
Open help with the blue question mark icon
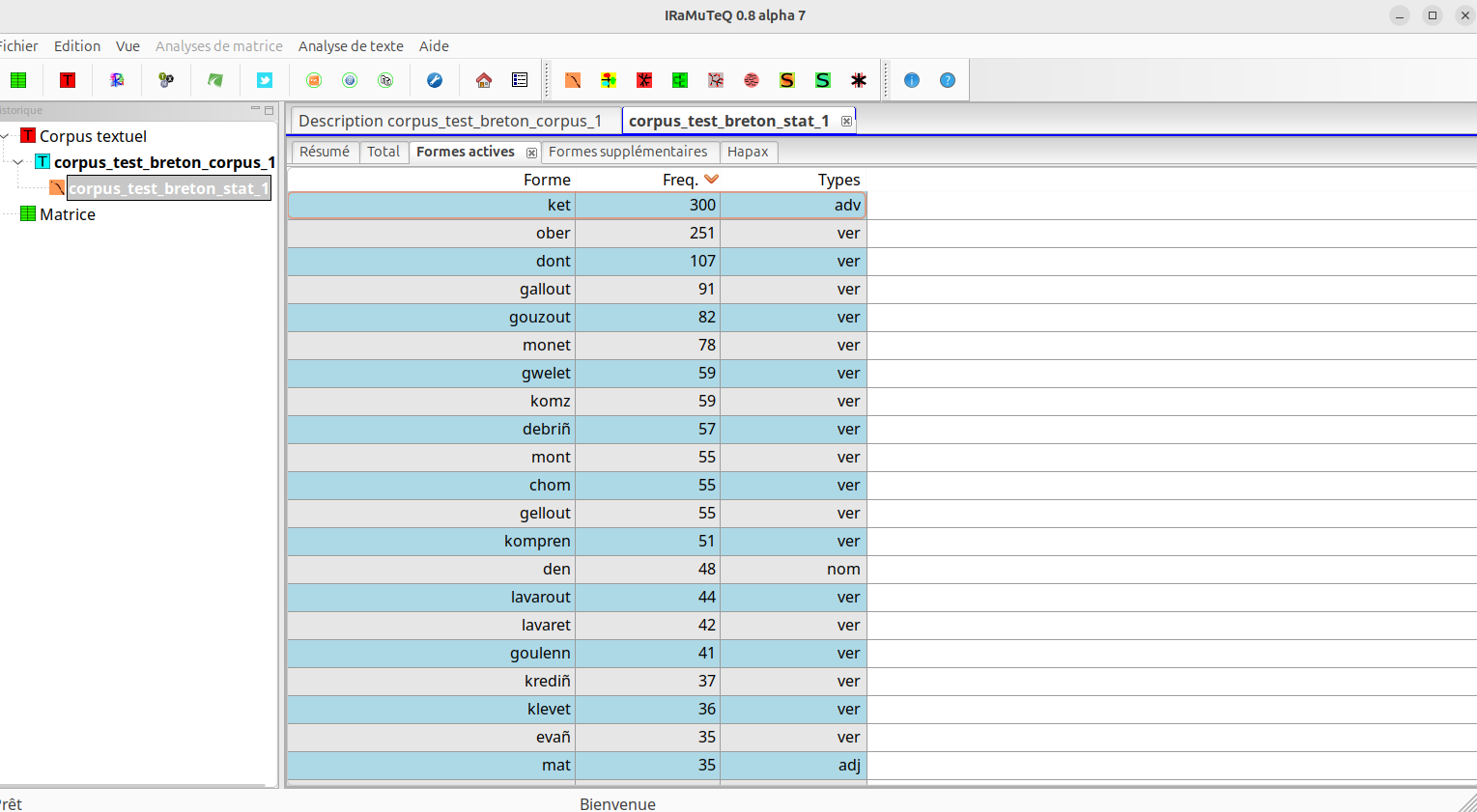[x=948, y=80]
